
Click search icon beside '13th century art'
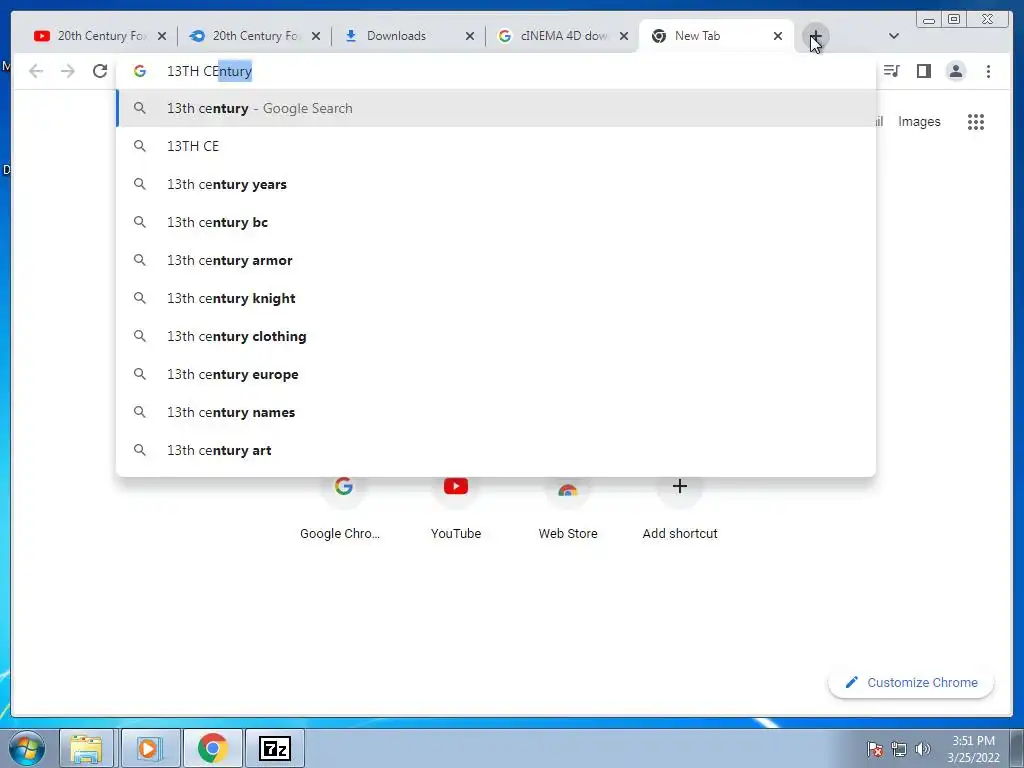click(x=140, y=450)
